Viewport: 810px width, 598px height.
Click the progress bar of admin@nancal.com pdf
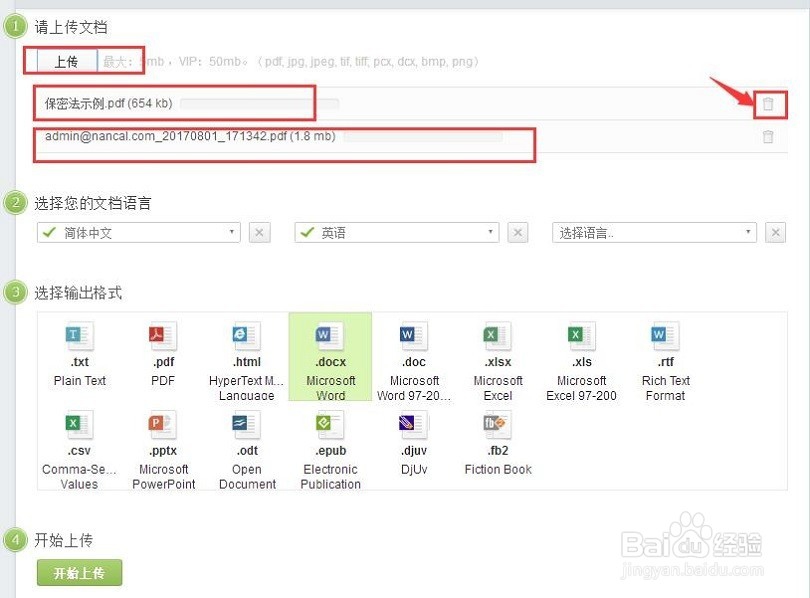423,137
